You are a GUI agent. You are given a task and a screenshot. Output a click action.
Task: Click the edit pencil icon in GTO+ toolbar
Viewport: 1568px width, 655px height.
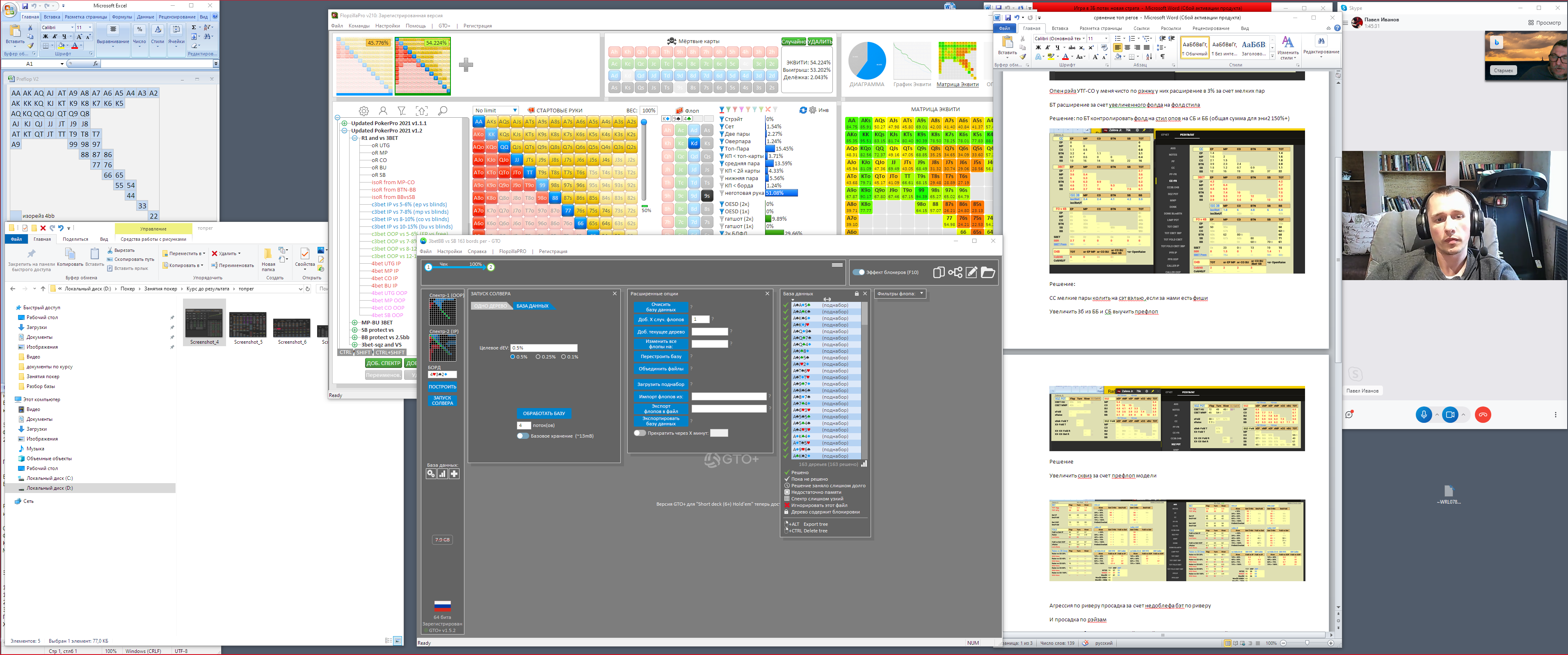point(971,272)
